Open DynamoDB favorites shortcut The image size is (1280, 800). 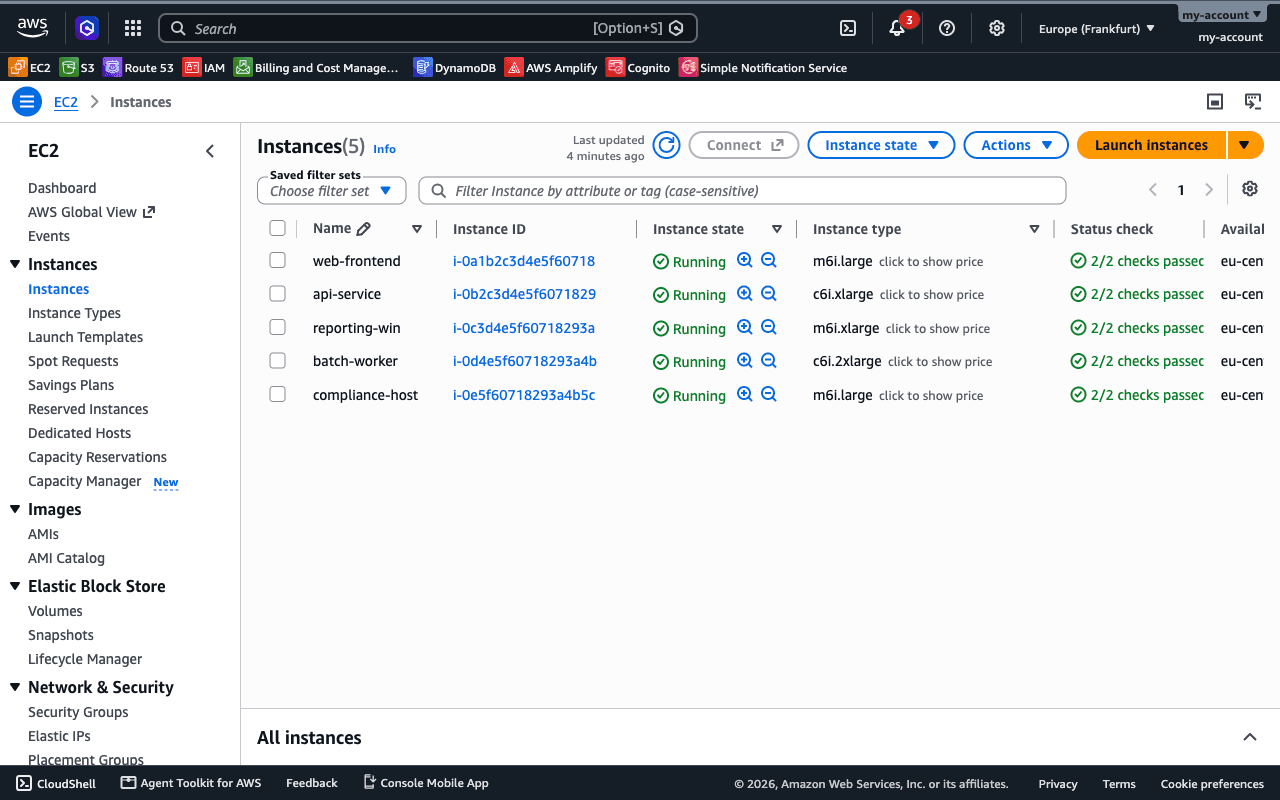point(455,68)
